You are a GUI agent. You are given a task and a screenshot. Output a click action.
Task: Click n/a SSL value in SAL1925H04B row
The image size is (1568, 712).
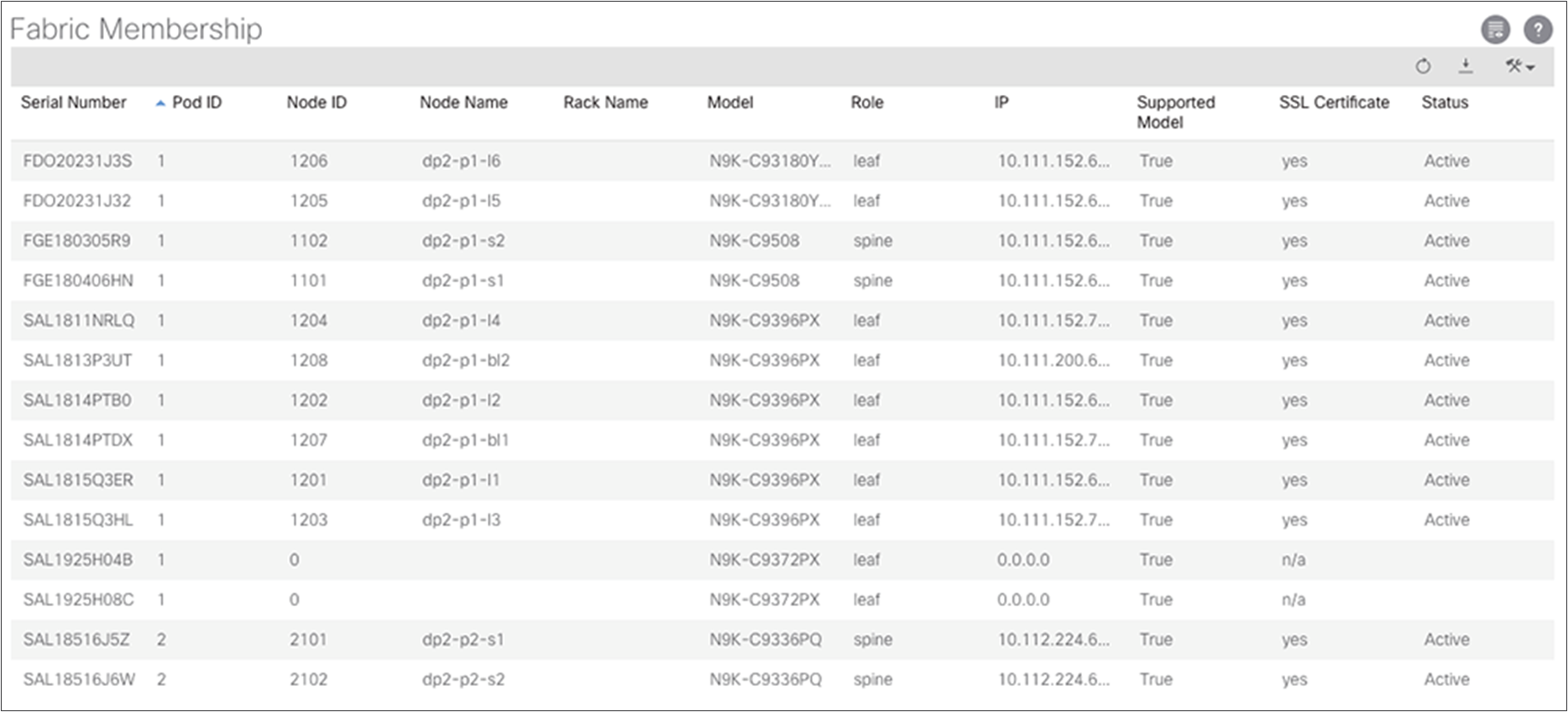(1294, 560)
